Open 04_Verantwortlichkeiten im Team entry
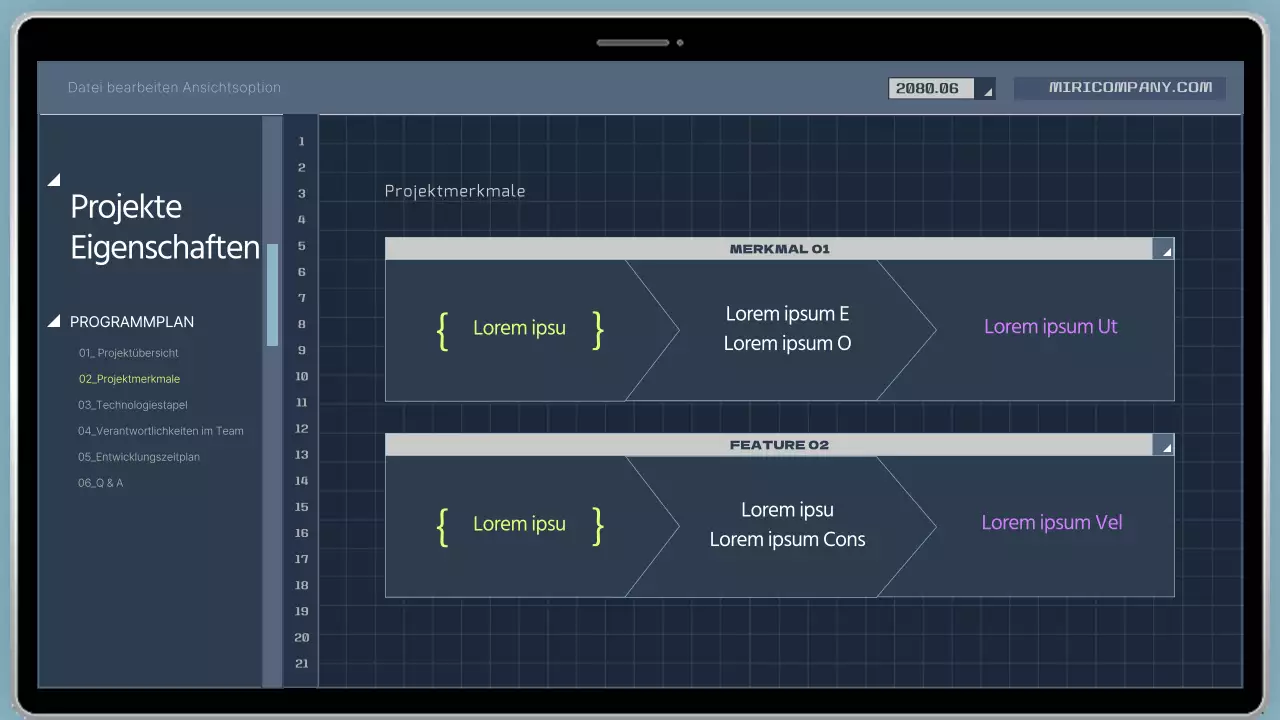This screenshot has width=1280, height=720. click(160, 431)
